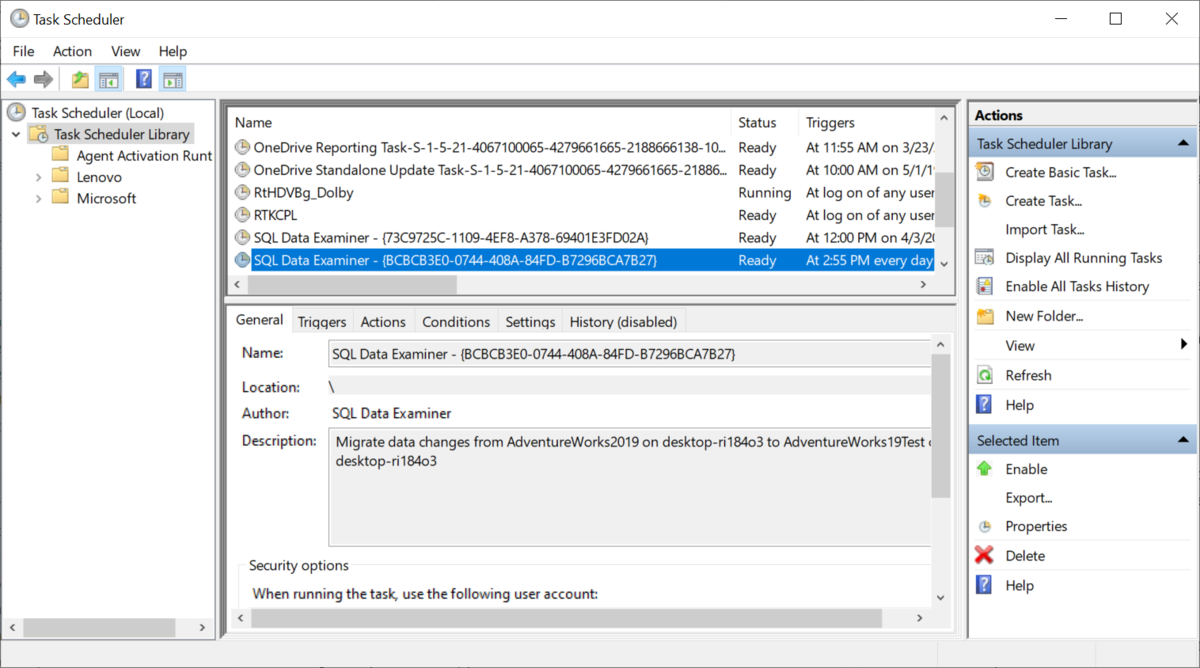Click the Properties clock icon
The width and height of the screenshot is (1200, 668).
tap(985, 526)
